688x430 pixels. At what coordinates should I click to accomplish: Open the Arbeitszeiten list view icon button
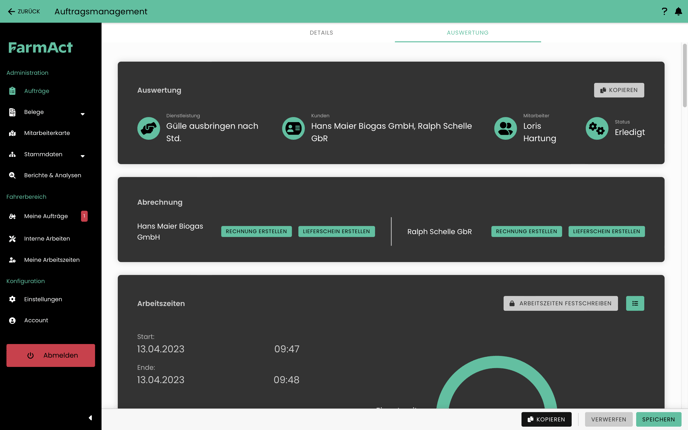[x=635, y=303]
